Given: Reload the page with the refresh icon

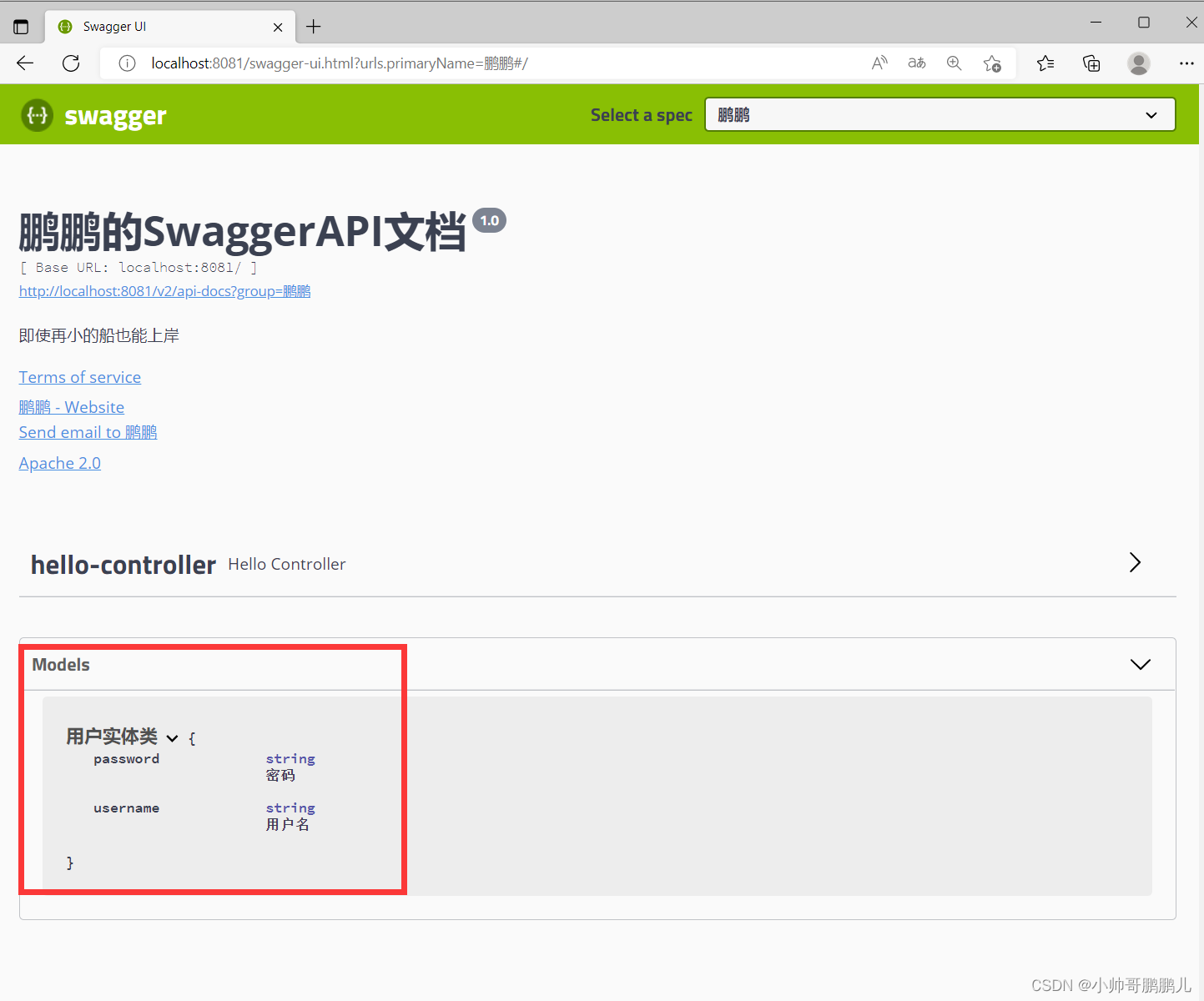Looking at the screenshot, I should [71, 63].
